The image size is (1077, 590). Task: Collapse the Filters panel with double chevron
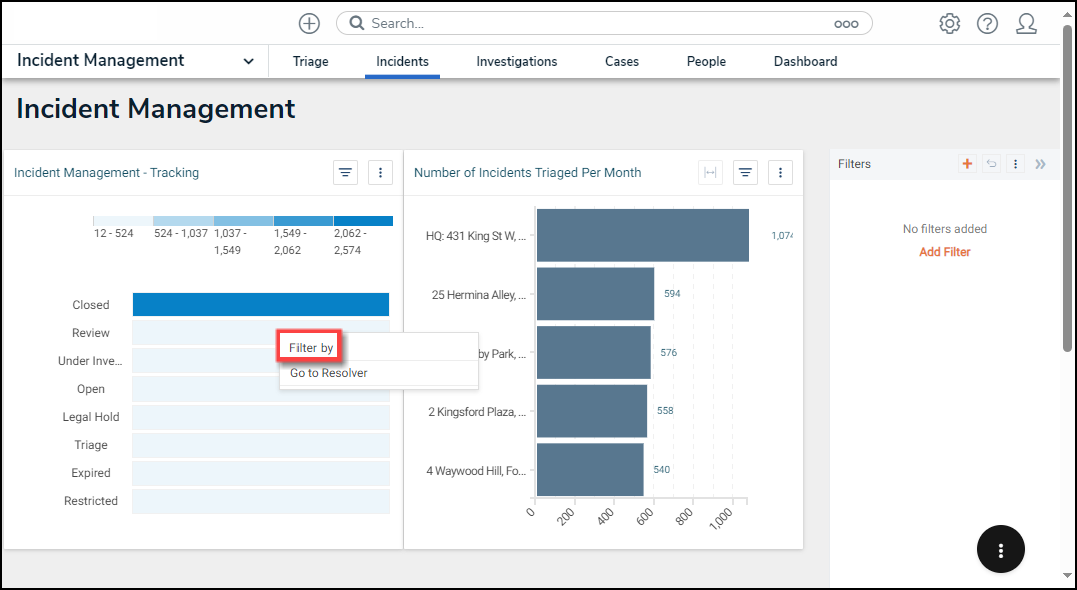pos(1040,164)
